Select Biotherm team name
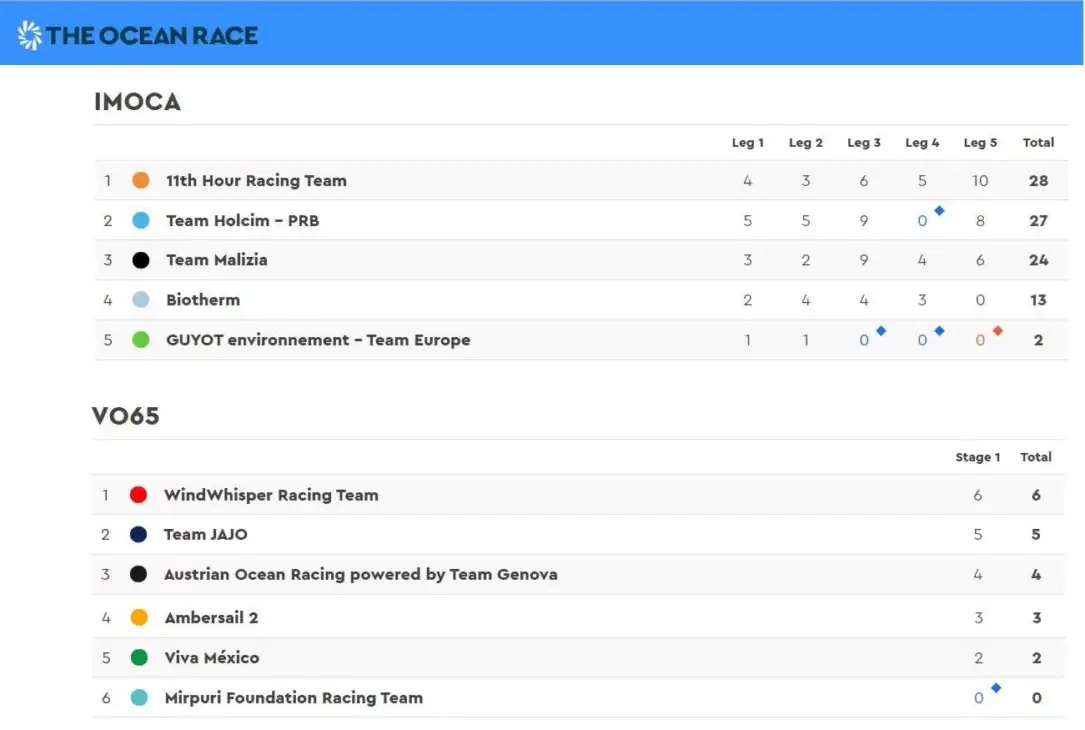 click(203, 300)
